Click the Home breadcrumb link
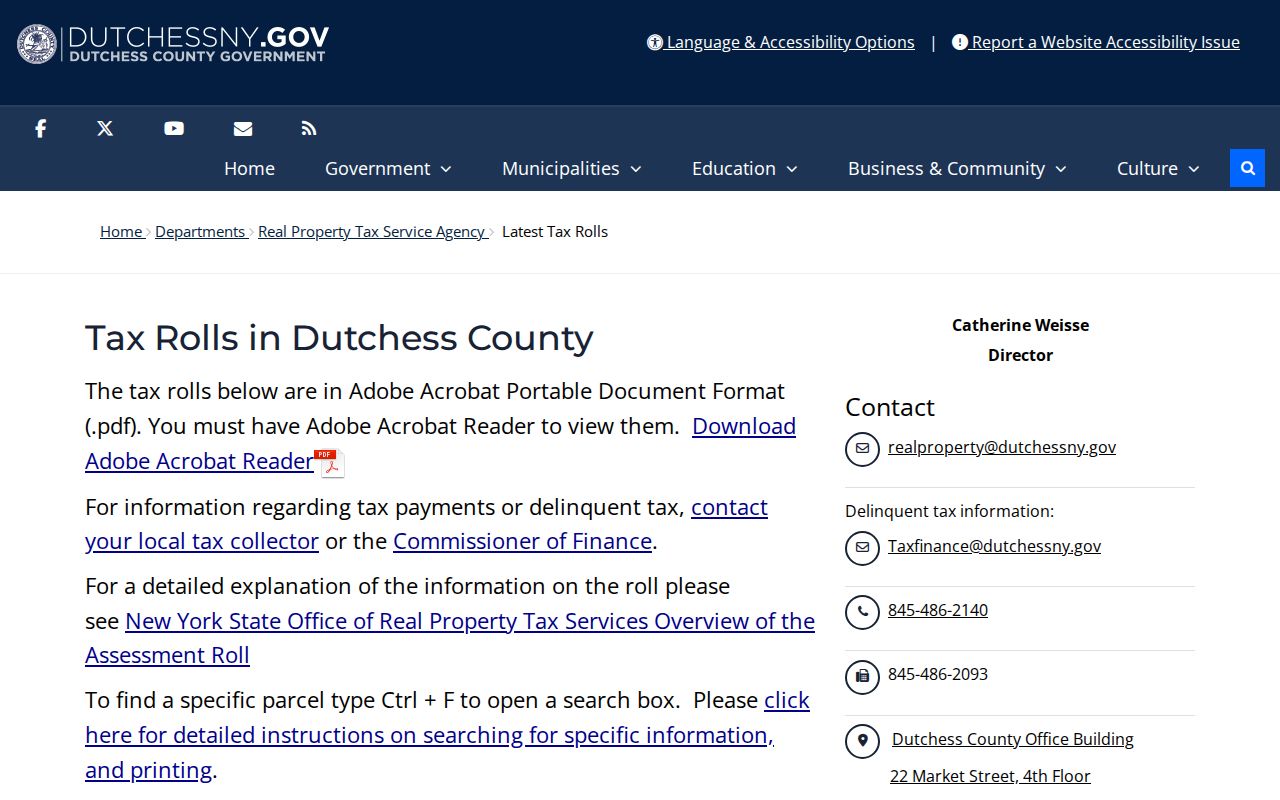 pyautogui.click(x=121, y=231)
